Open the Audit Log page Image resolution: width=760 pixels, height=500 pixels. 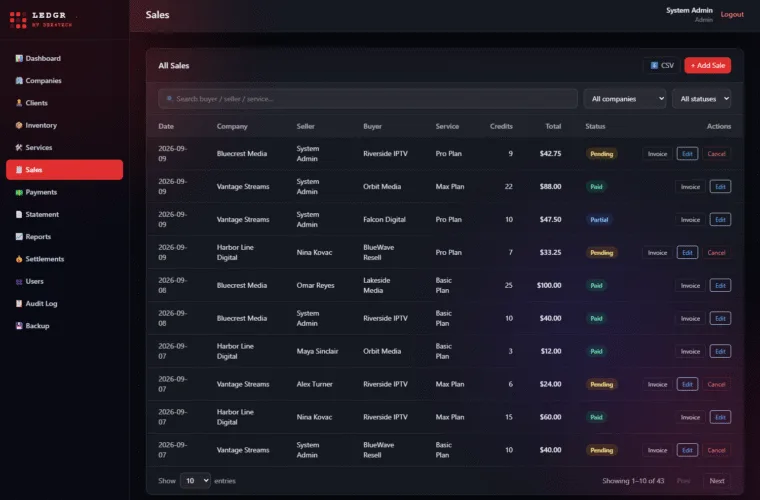tap(64, 303)
